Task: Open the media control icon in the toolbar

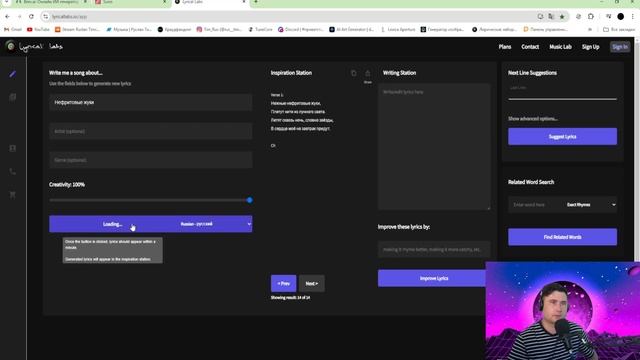Action: tap(608, 16)
